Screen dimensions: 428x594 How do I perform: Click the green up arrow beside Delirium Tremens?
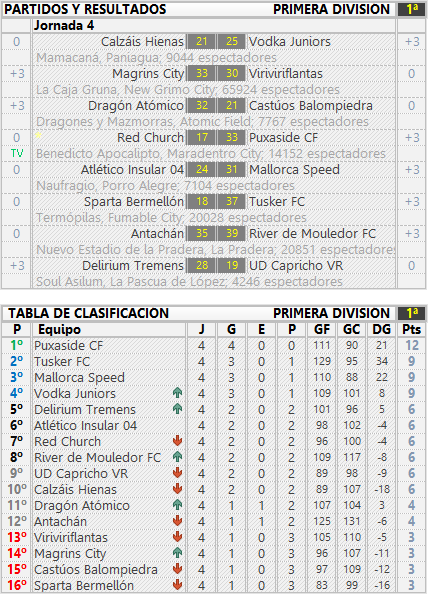(177, 409)
